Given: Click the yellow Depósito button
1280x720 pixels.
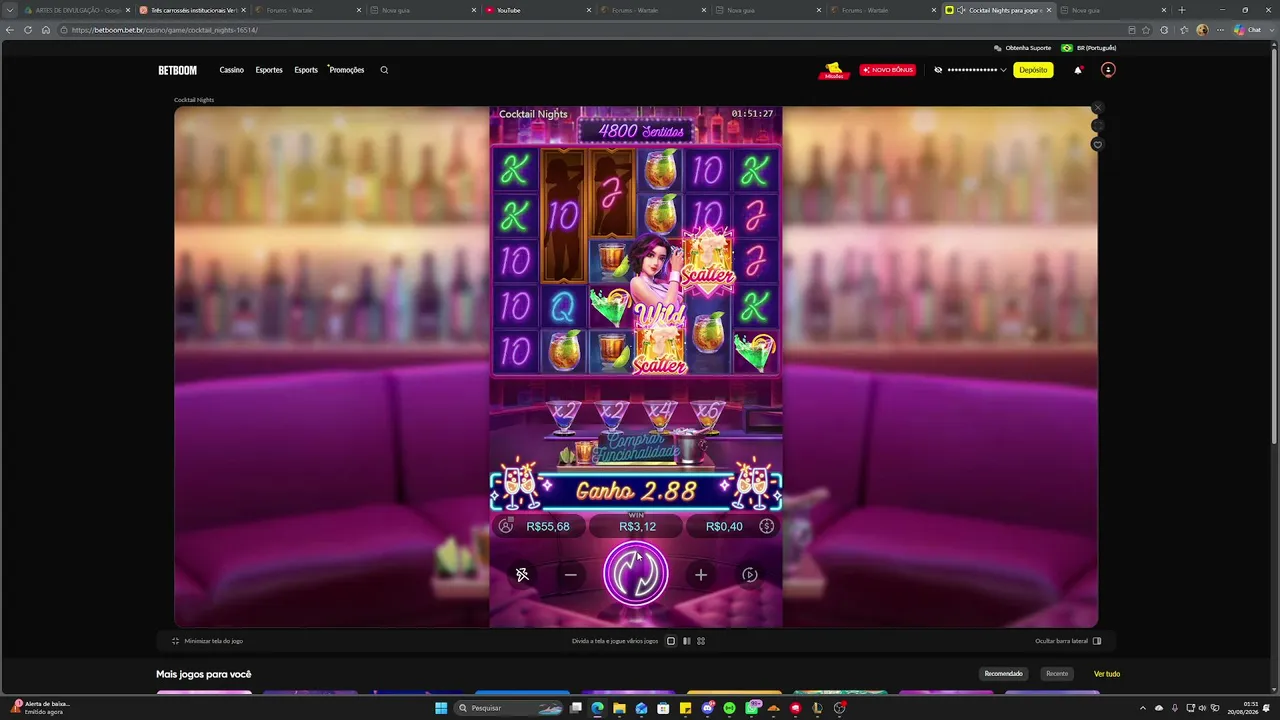Looking at the screenshot, I should 1033,70.
